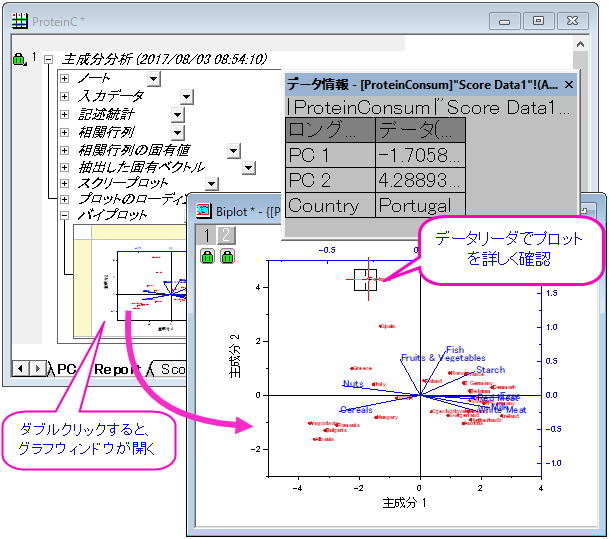This screenshot has height=539, width=609.
Task: Click the ロング... column header in data info
Action: tap(330, 130)
